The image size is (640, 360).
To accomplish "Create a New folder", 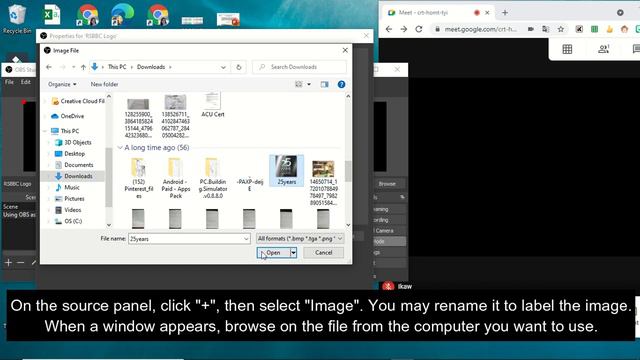I will click(104, 84).
